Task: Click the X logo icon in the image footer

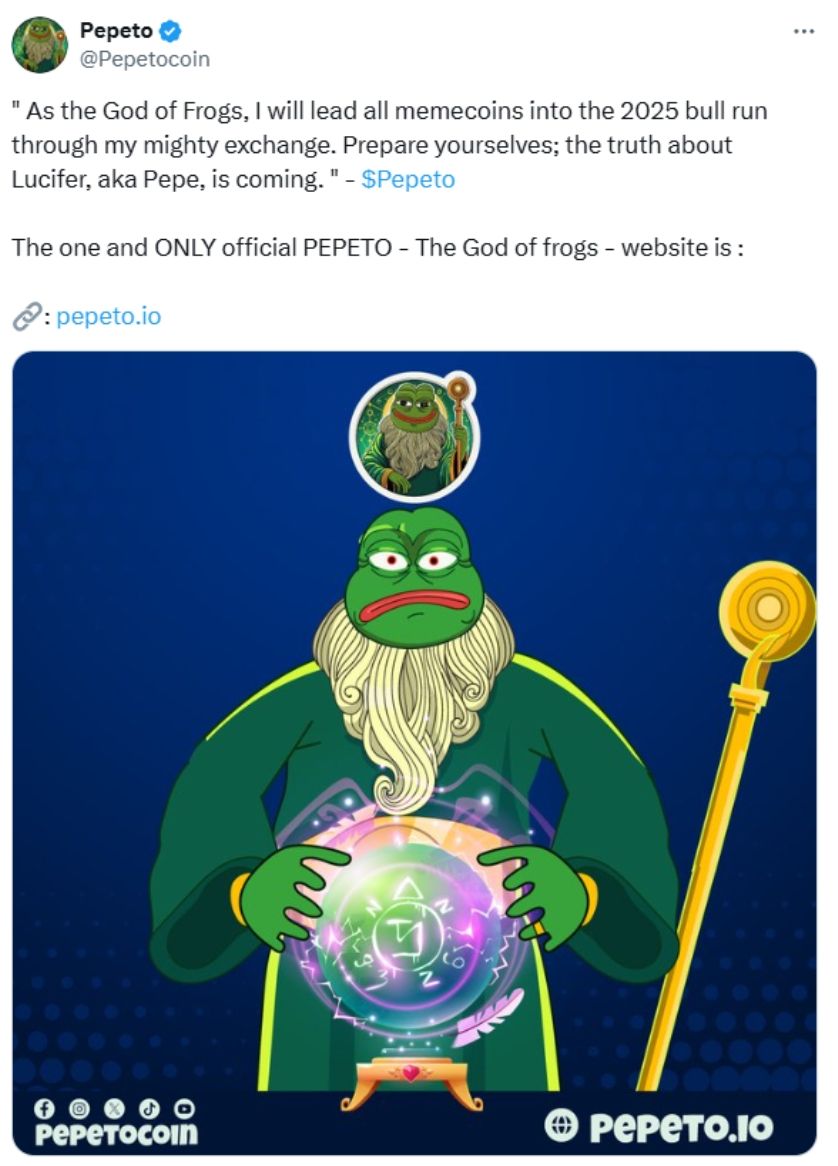Action: [x=114, y=1109]
